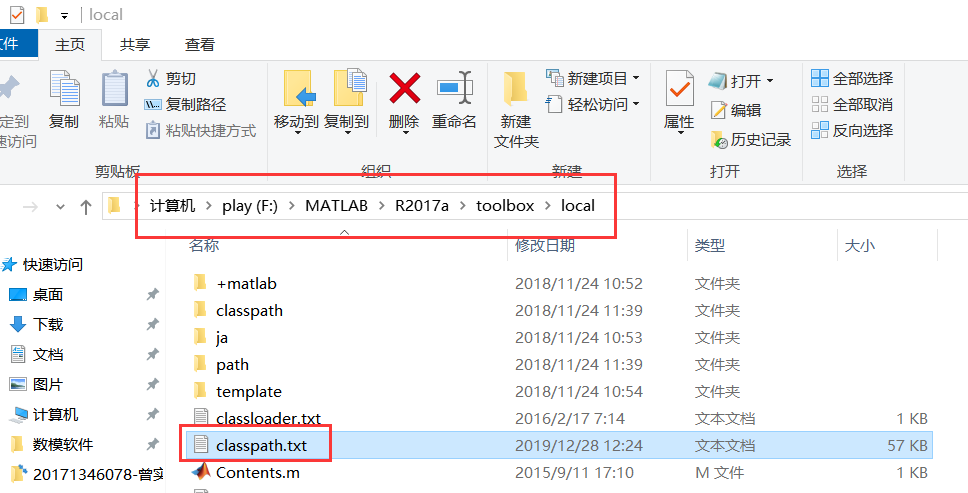
Task: Unpin Downloads (下载) using its pin icon
Action: click(152, 325)
